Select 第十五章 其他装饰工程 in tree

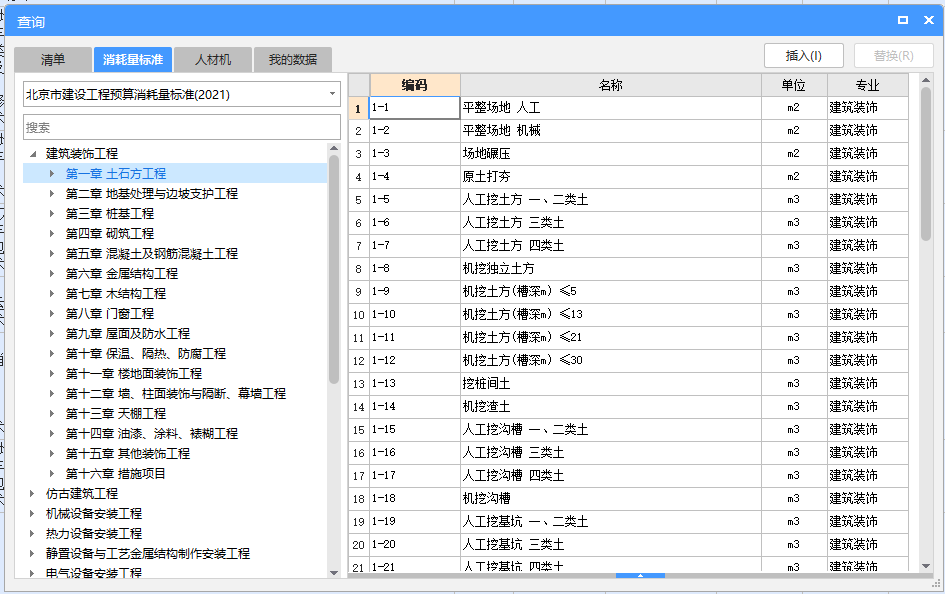tap(128, 453)
